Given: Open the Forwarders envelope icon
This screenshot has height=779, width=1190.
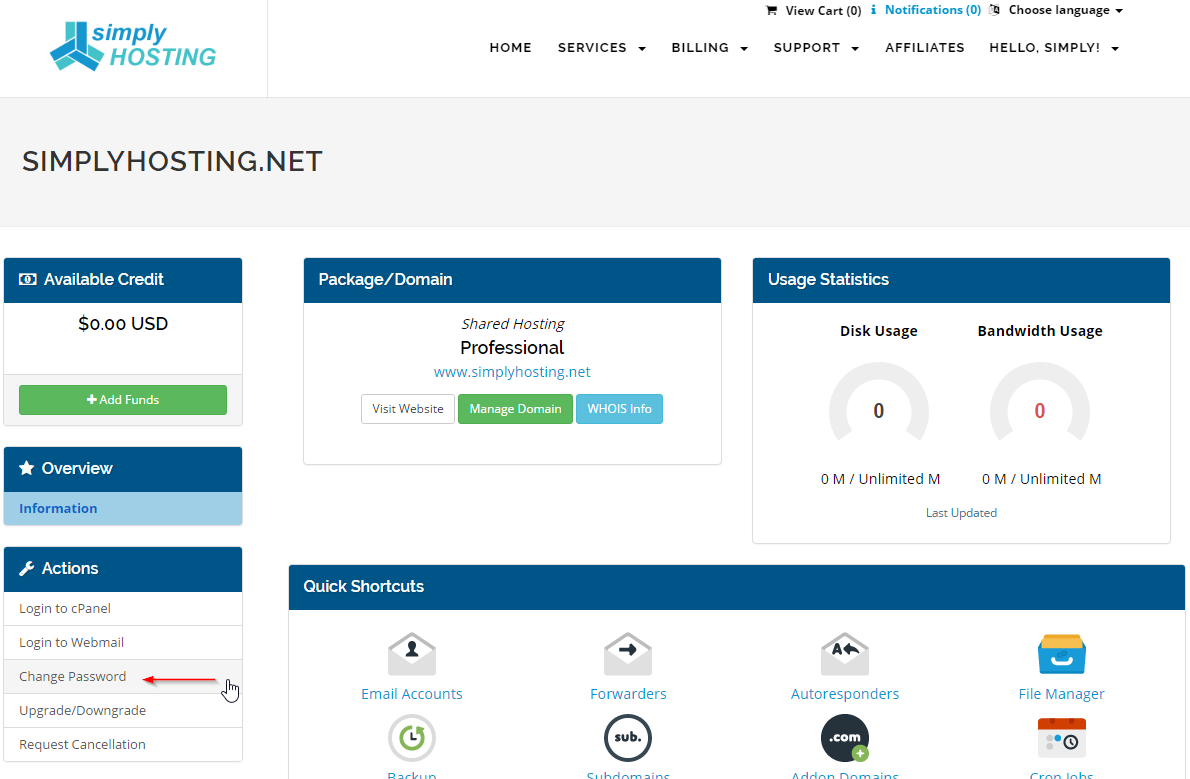Looking at the screenshot, I should tap(628, 654).
